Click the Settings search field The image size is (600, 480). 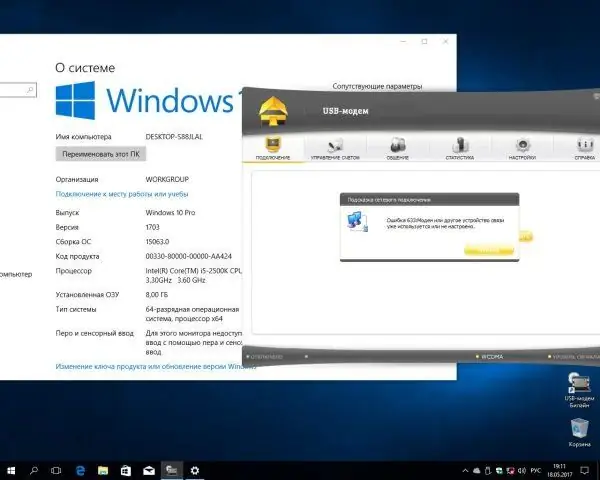click(x=17, y=90)
